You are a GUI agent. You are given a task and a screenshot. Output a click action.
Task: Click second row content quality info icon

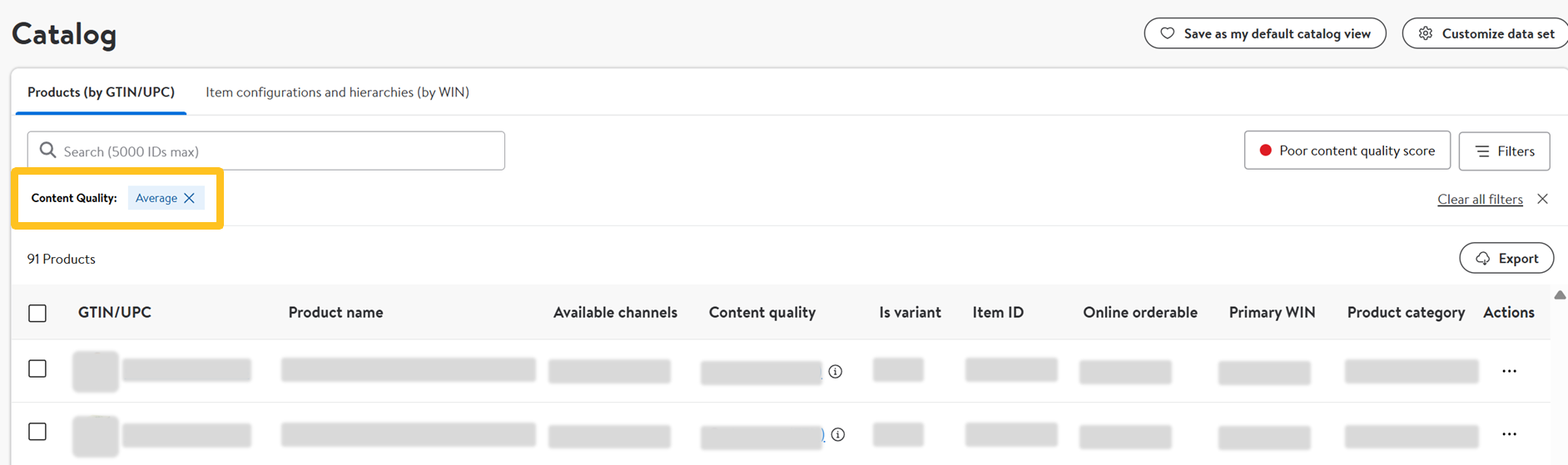[838, 434]
